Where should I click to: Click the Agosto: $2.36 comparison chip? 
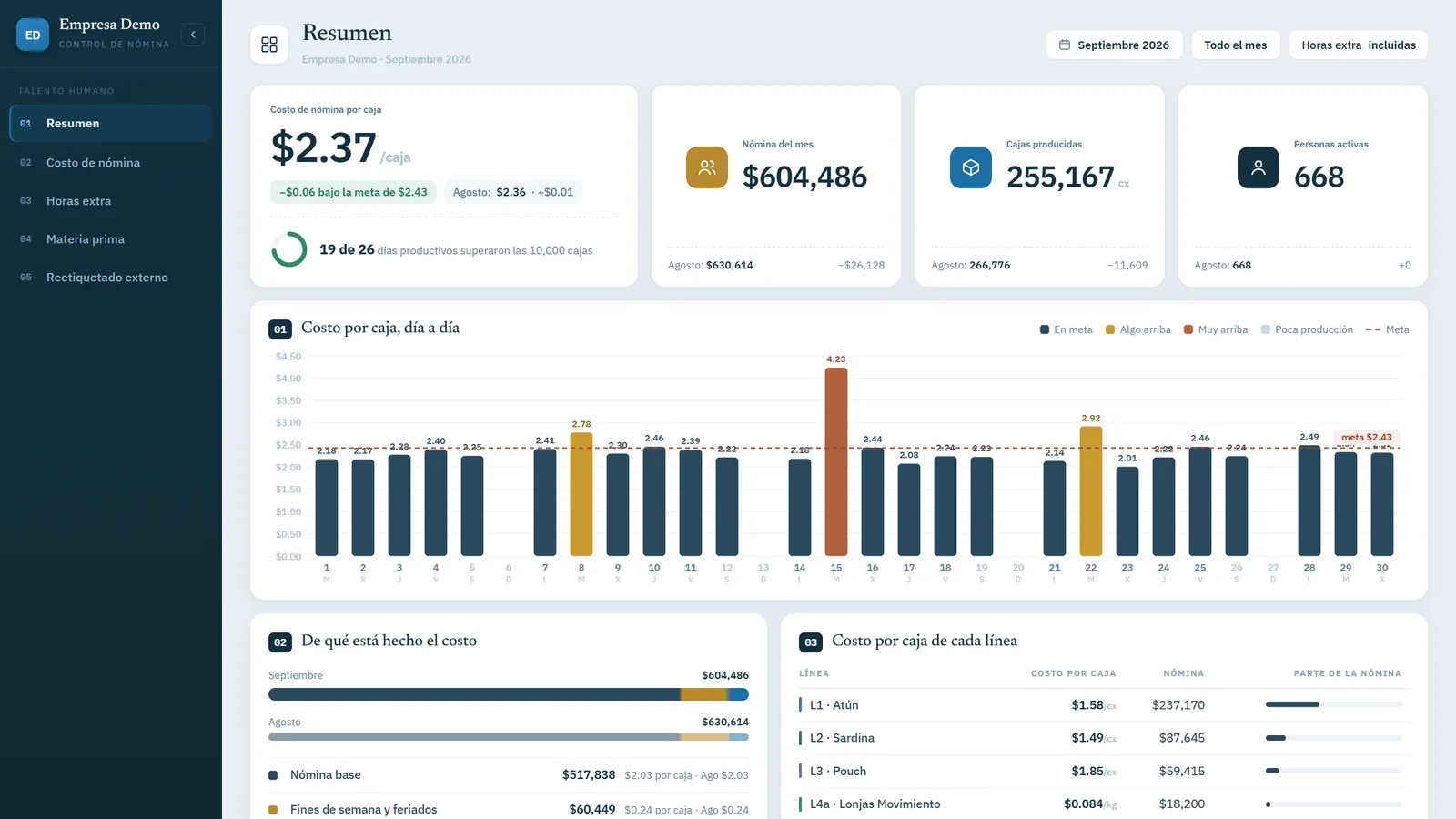[x=513, y=192]
